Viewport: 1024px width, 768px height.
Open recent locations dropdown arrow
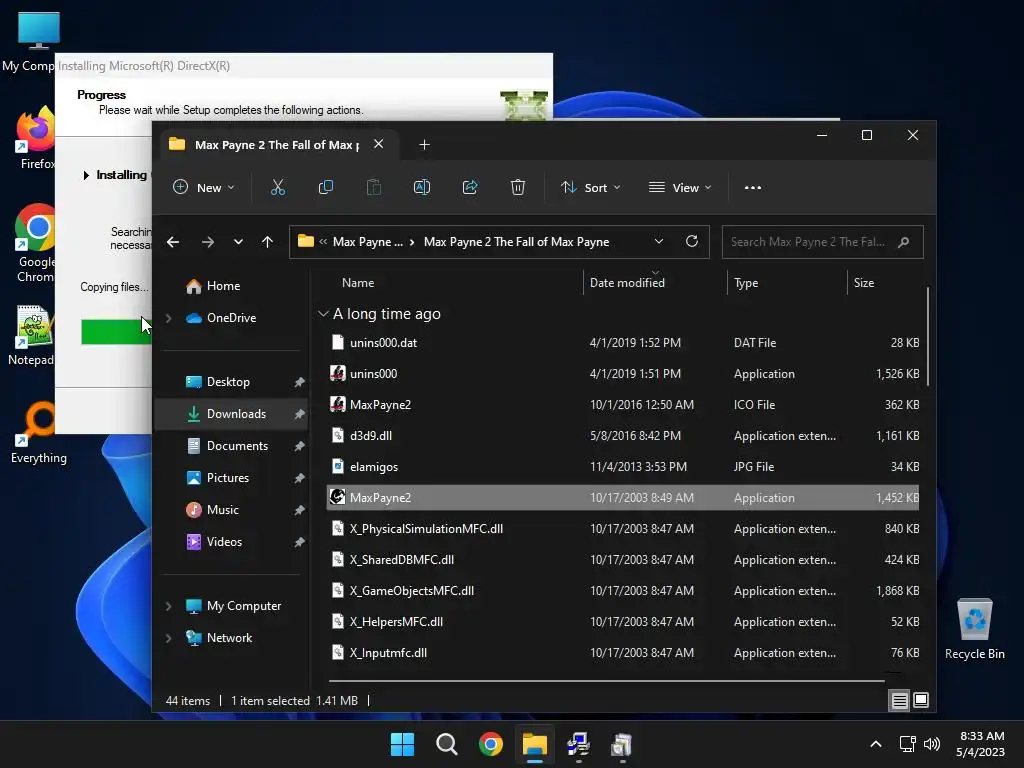(x=238, y=242)
